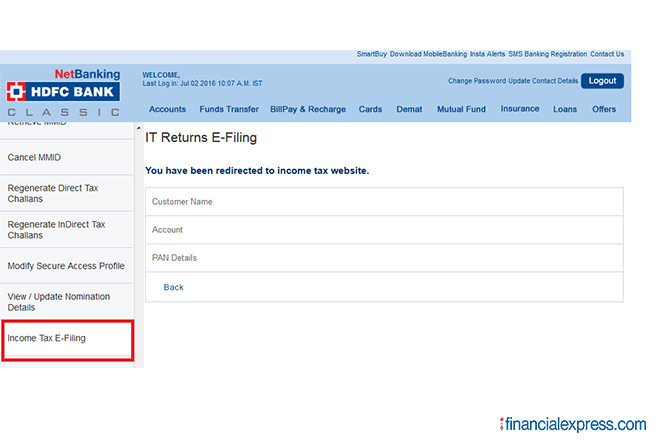Open the Insurance menu

[519, 109]
